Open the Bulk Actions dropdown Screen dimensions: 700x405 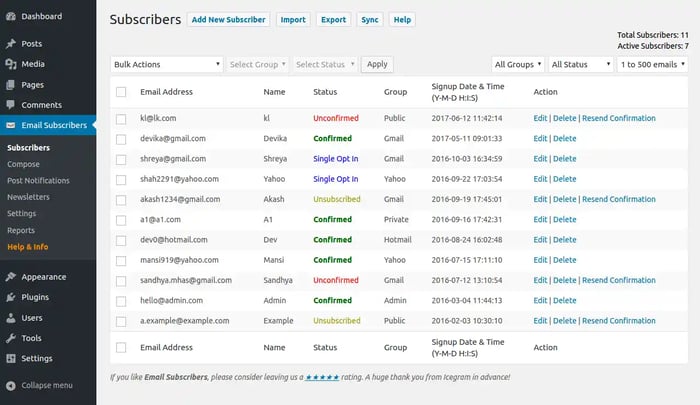(166, 64)
